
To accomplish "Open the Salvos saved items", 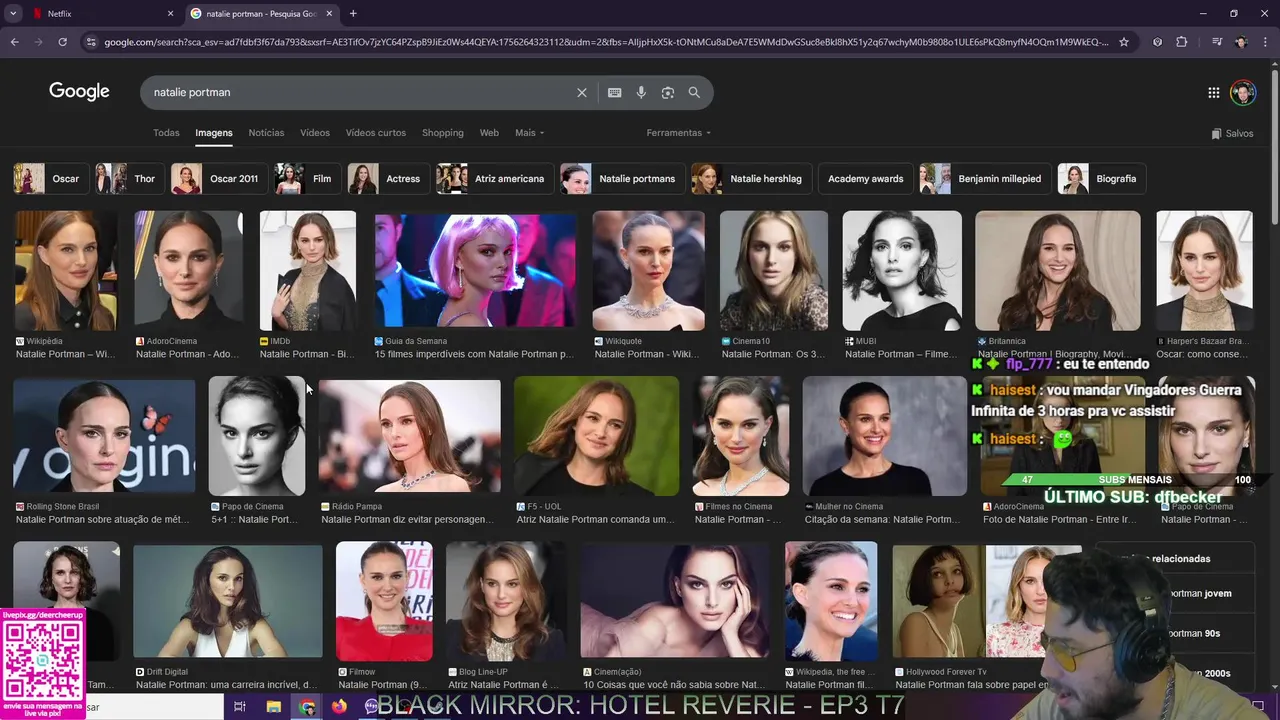I will (1232, 133).
